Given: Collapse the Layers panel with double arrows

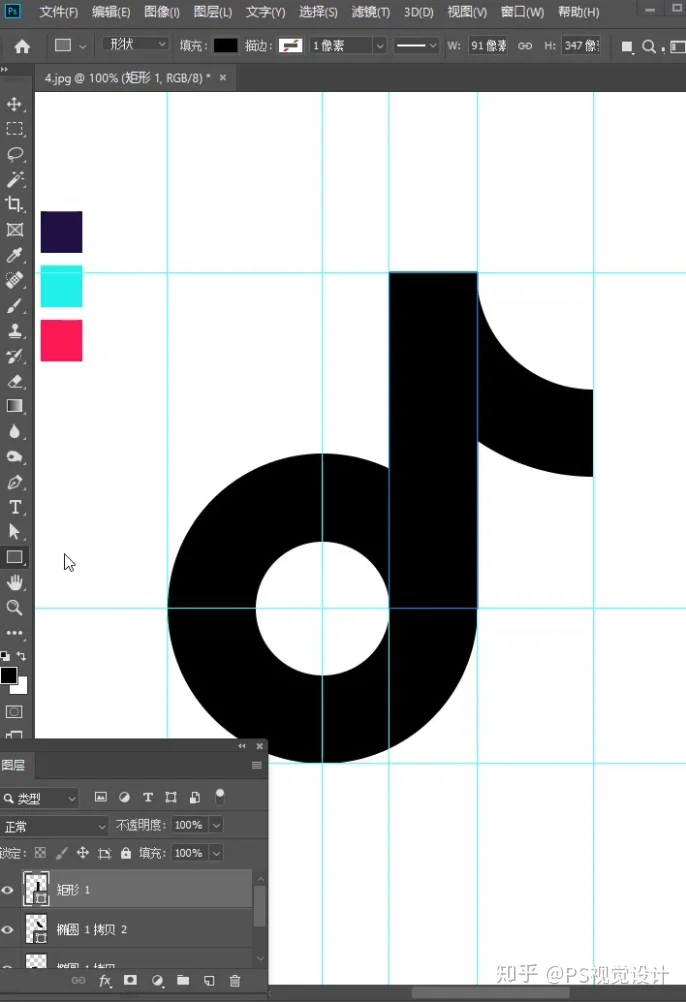Looking at the screenshot, I should tap(241, 746).
